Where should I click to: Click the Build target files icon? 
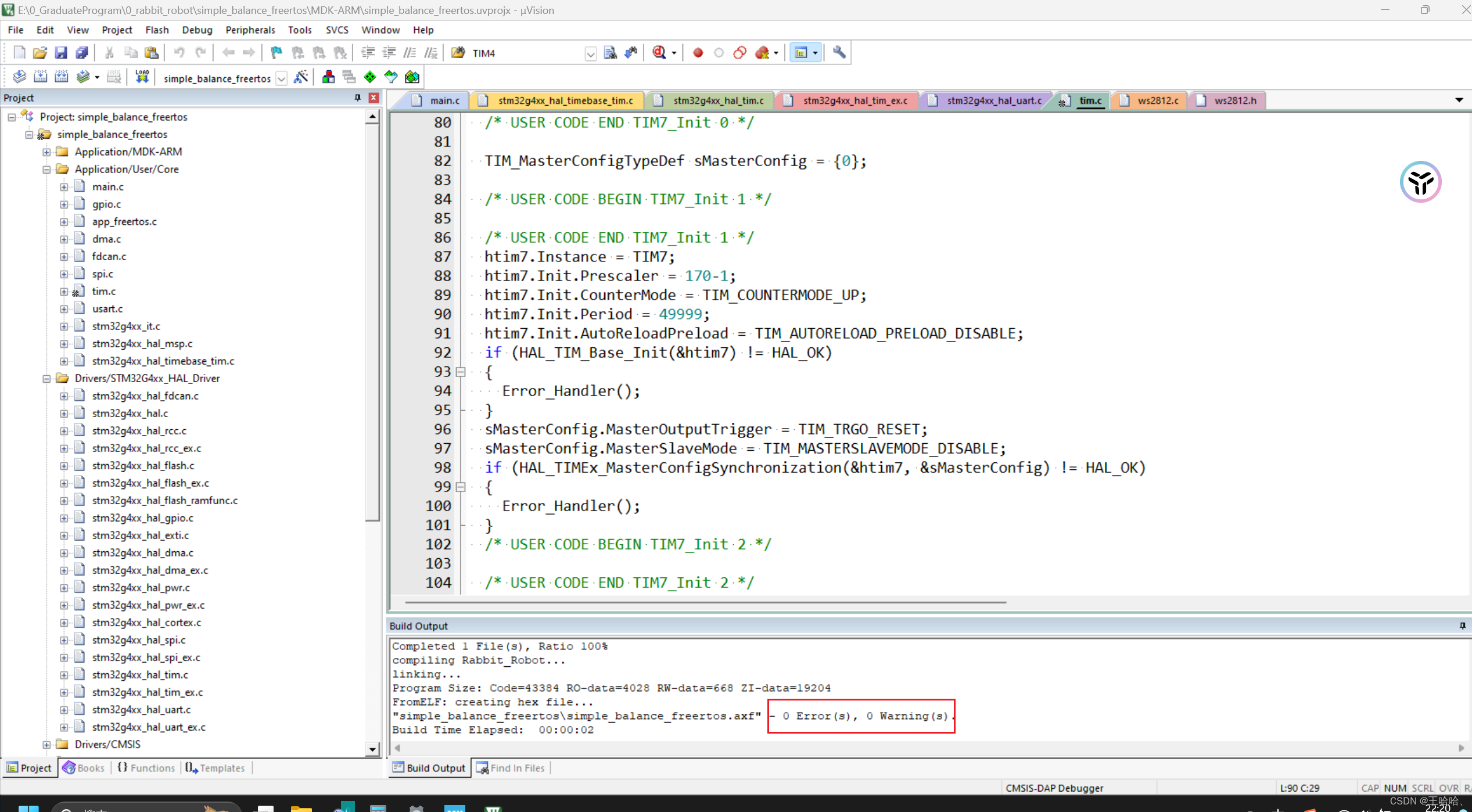[40, 77]
